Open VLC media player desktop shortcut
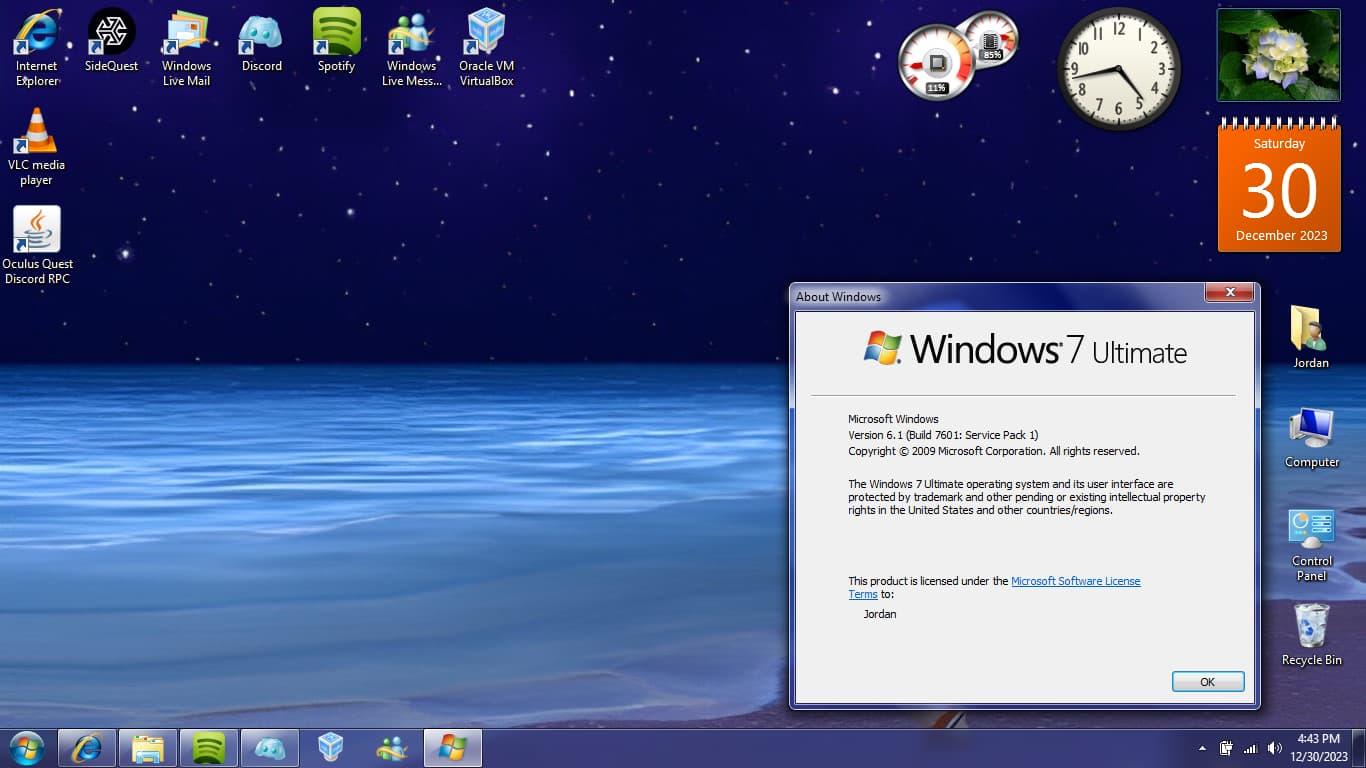Viewport: 1366px width, 768px height. 37,146
